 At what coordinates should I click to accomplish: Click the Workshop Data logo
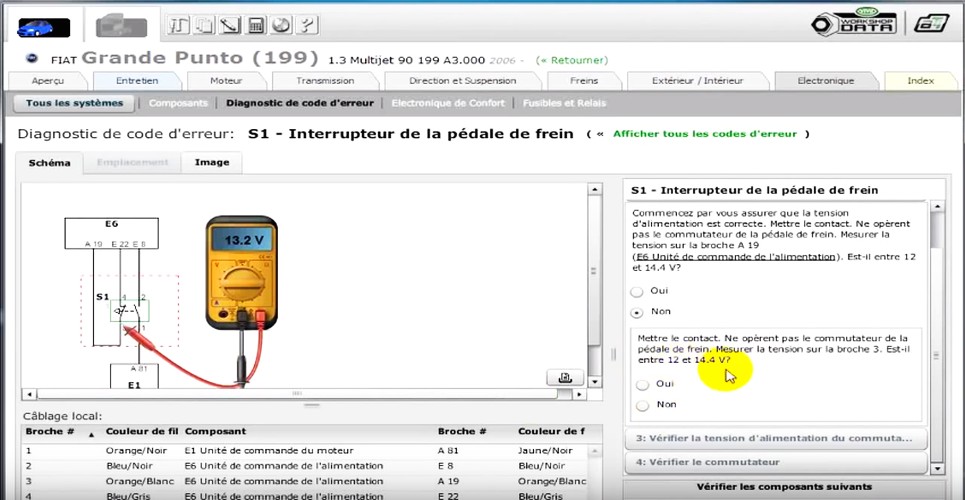coord(854,23)
